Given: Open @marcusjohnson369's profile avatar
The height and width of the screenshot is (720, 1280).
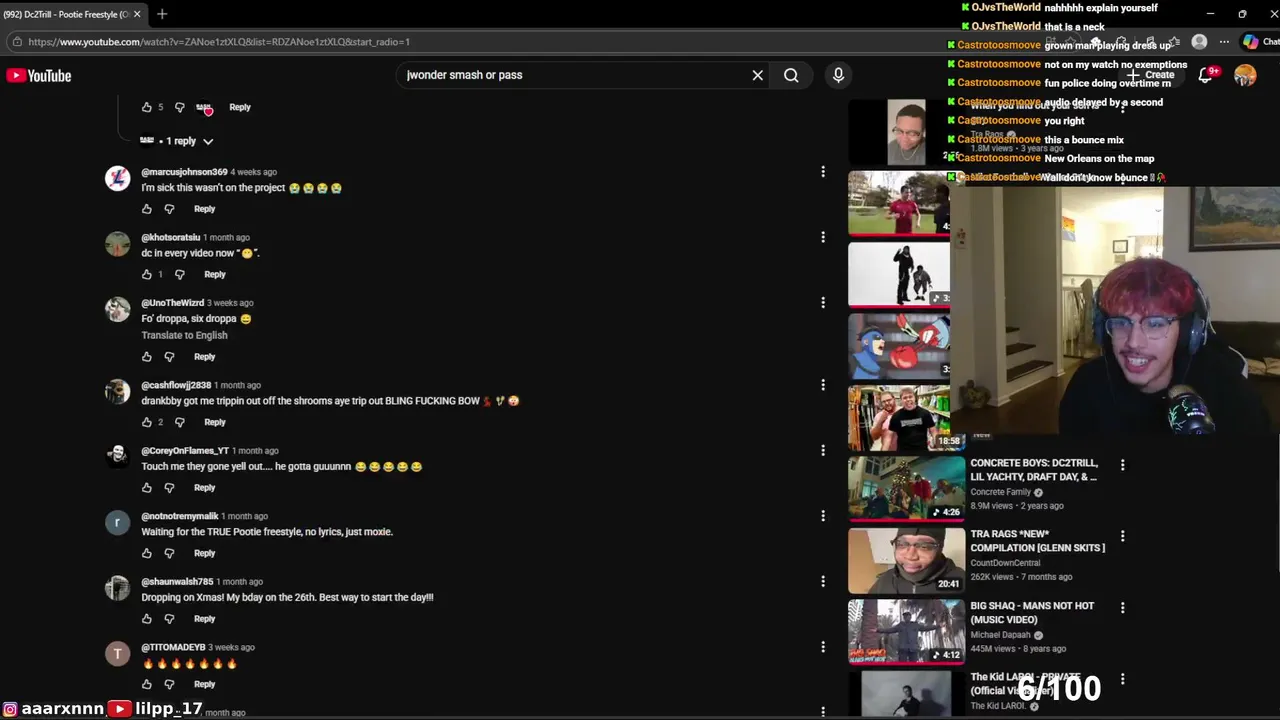Looking at the screenshot, I should click(x=118, y=178).
